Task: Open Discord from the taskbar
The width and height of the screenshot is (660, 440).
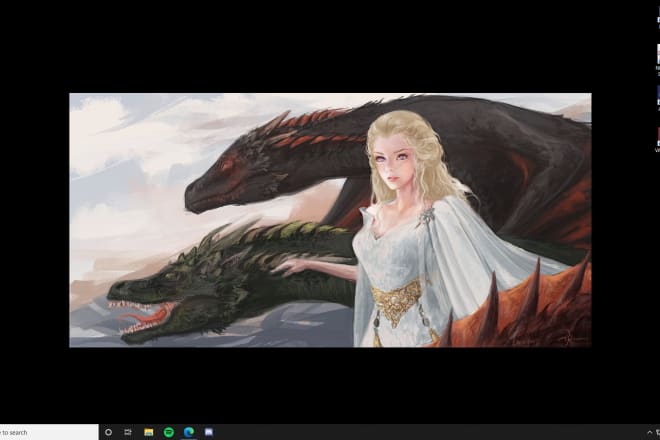Action: (x=209, y=432)
